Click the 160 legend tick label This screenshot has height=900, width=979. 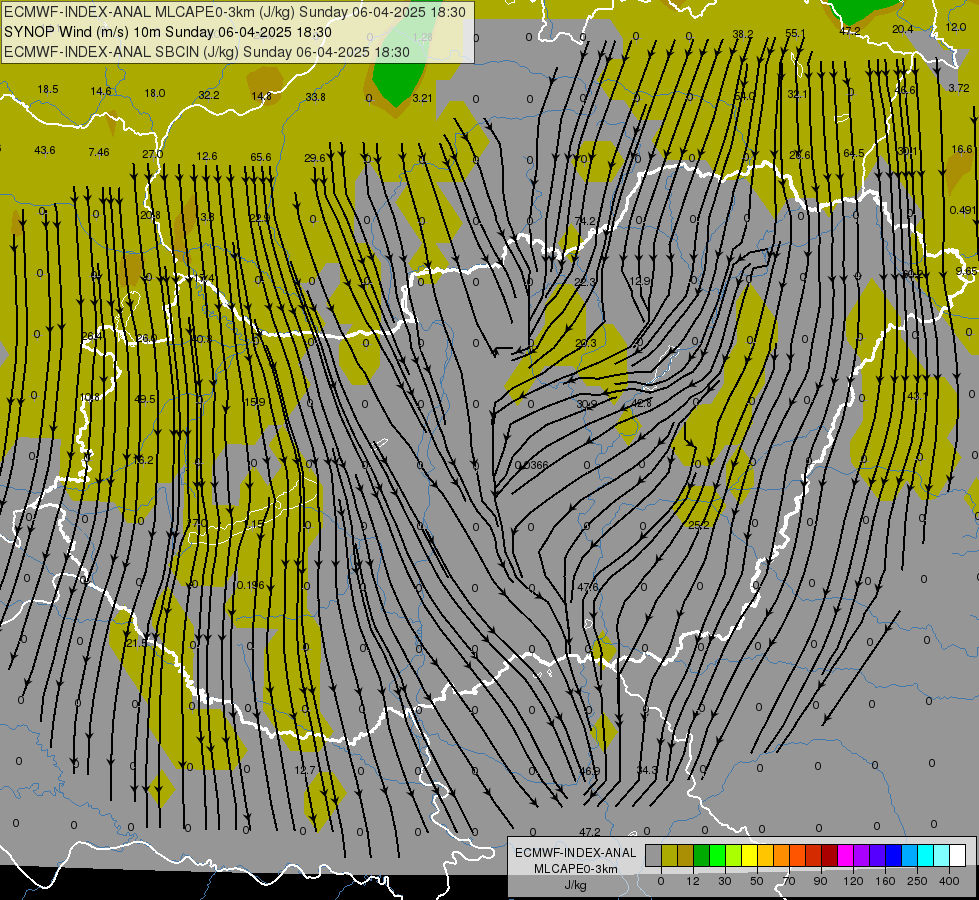tap(885, 881)
